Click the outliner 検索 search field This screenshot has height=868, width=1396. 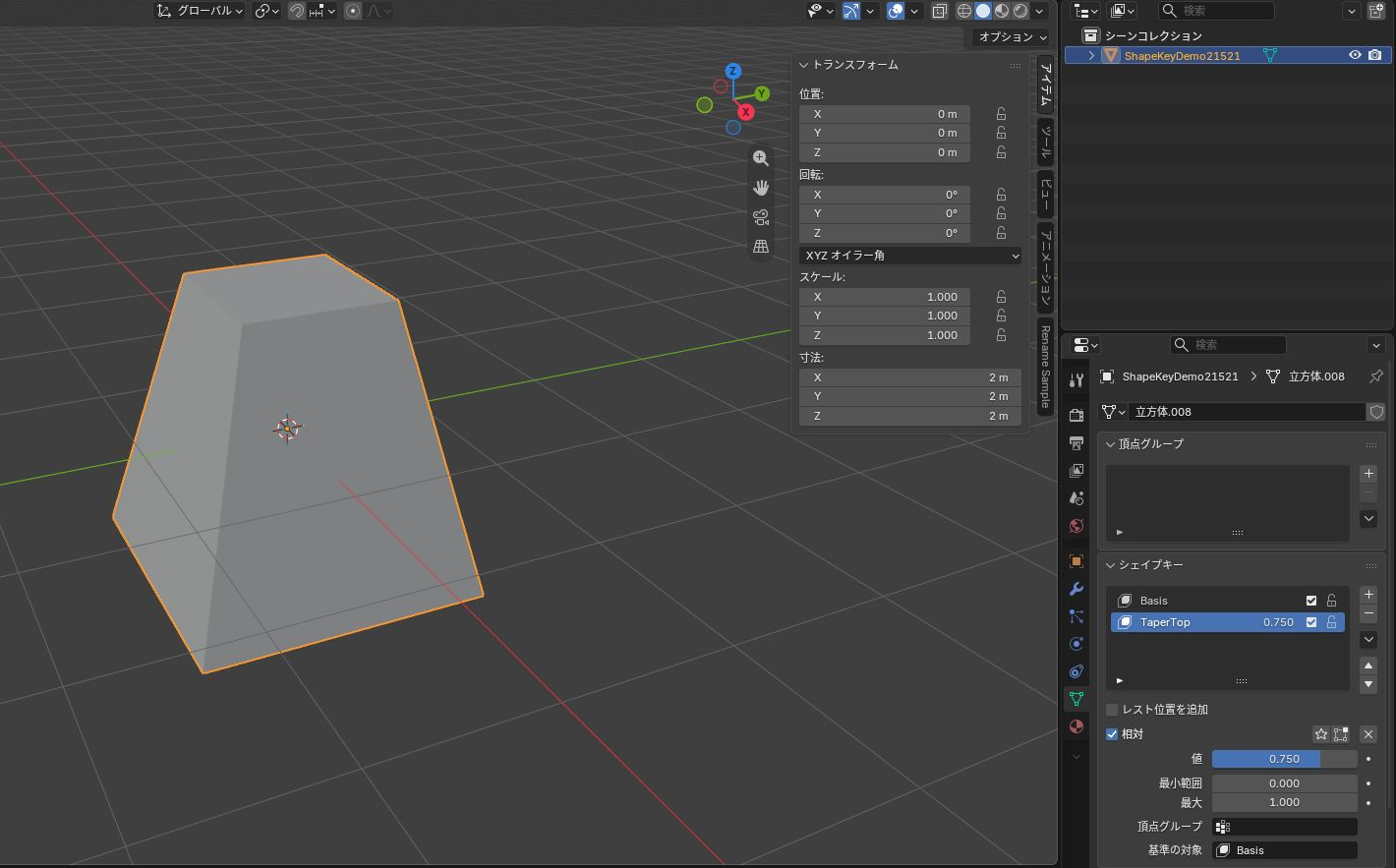[x=1217, y=11]
